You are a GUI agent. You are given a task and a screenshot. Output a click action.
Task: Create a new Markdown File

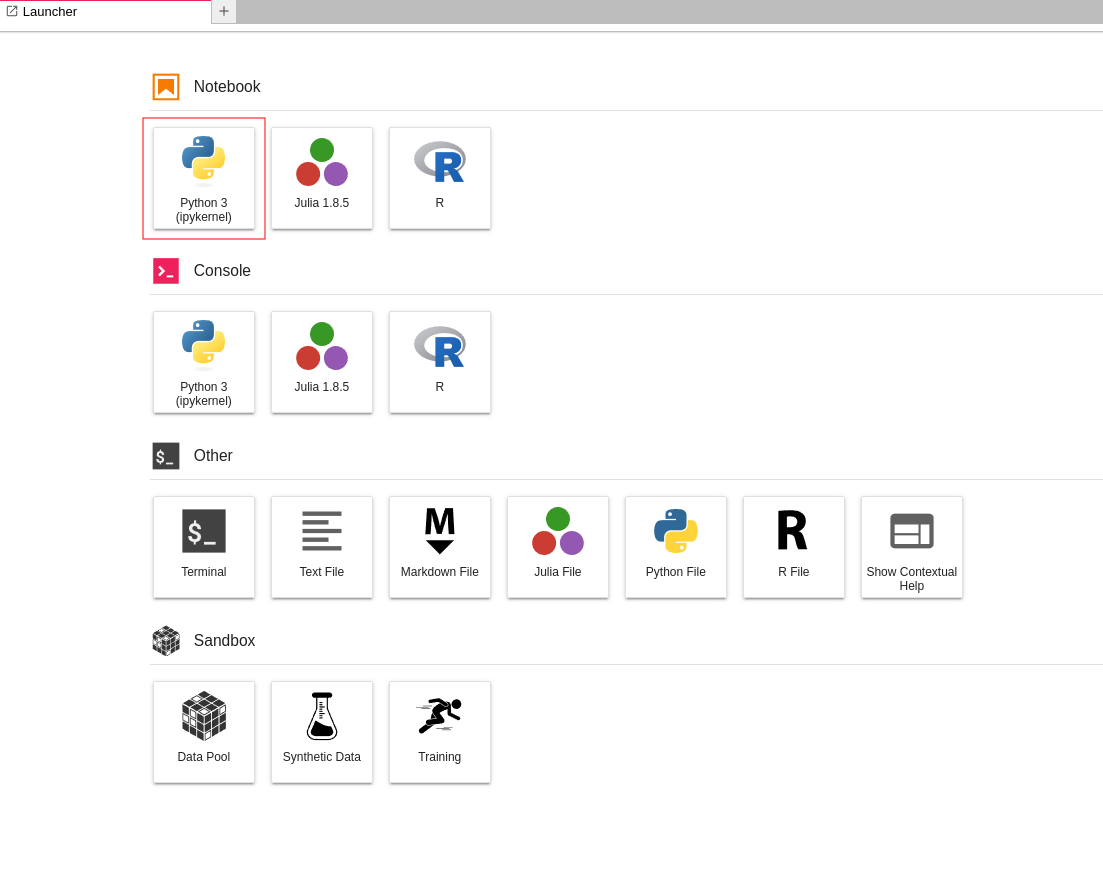440,547
